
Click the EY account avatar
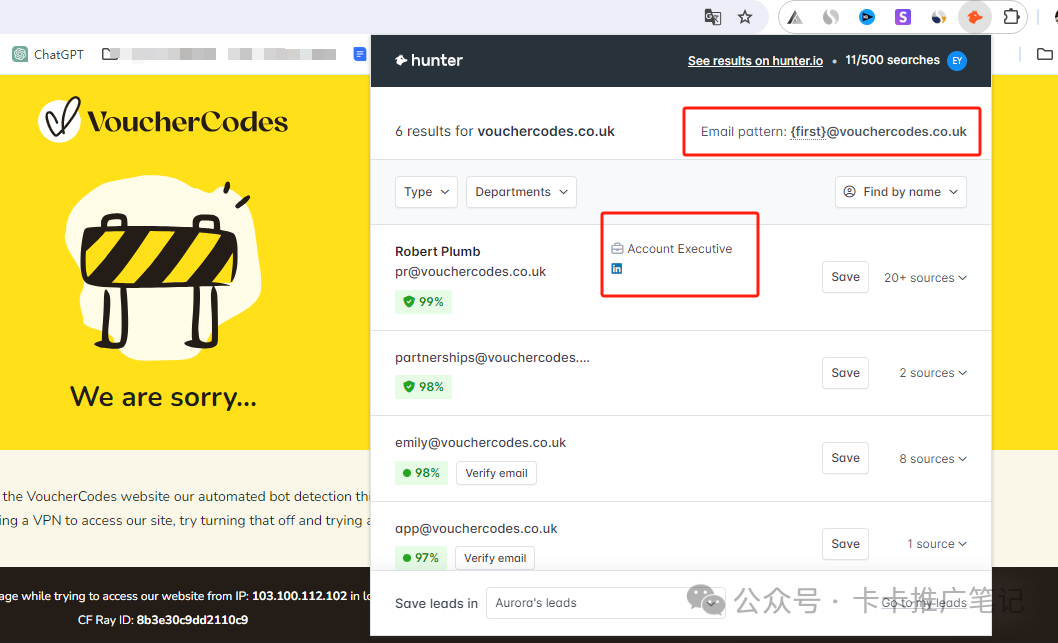[x=957, y=61]
